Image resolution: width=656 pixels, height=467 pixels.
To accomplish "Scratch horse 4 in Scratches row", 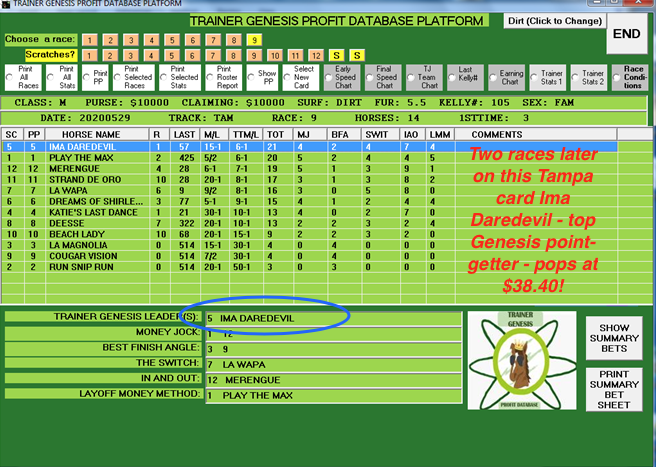I will 151,56.
